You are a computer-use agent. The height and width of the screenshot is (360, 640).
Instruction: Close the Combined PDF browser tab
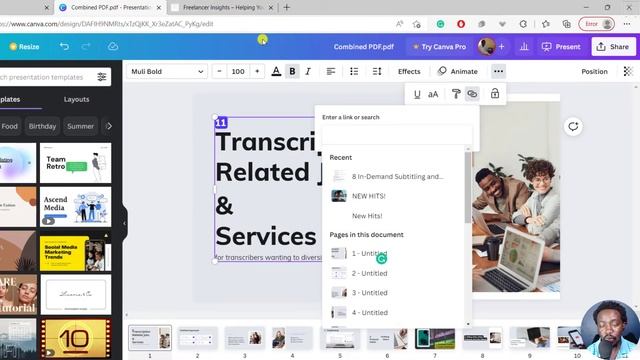coord(159,7)
